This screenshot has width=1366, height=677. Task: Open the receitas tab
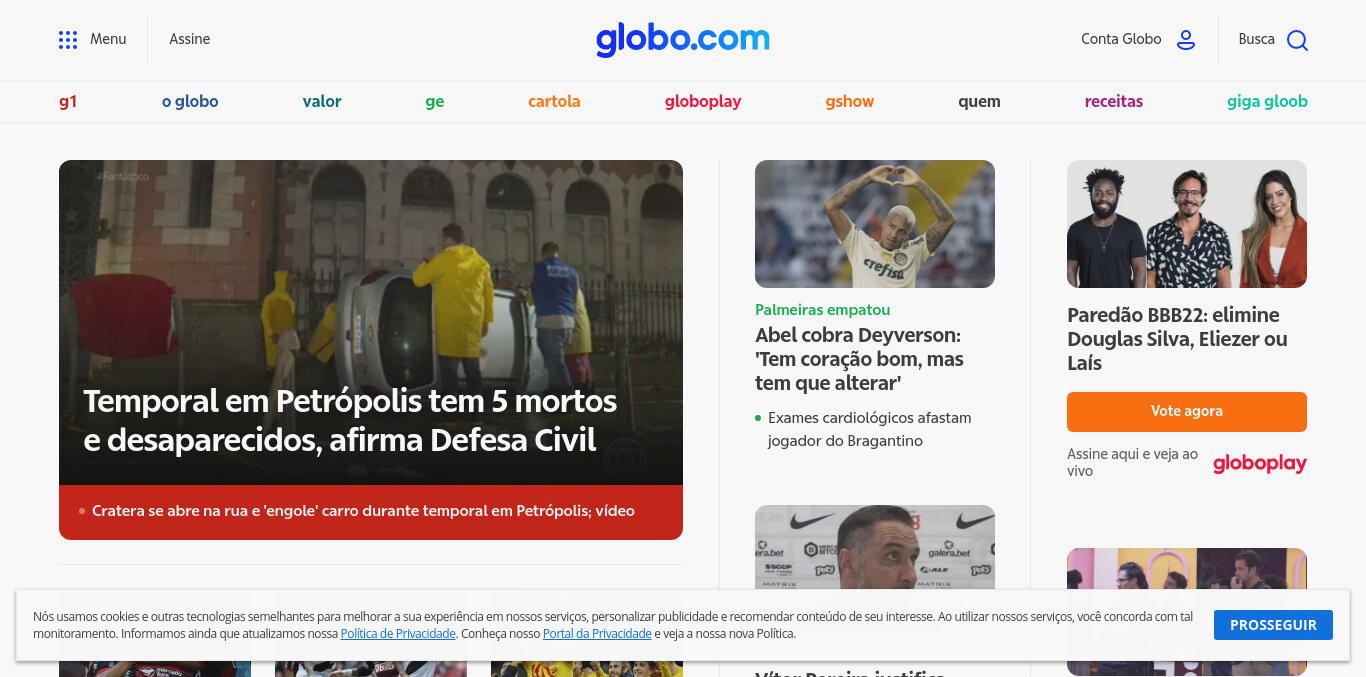pyautogui.click(x=1113, y=101)
